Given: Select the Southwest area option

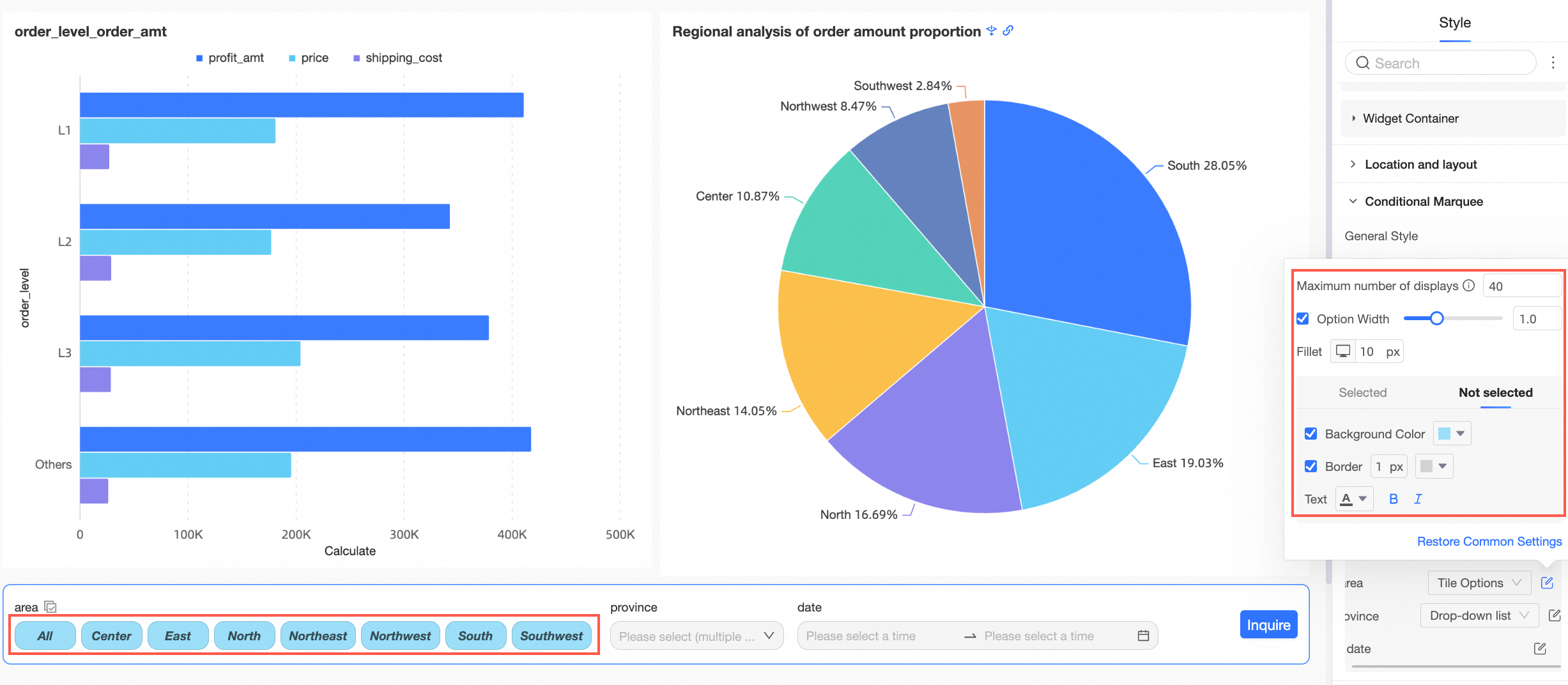Looking at the screenshot, I should 551,636.
